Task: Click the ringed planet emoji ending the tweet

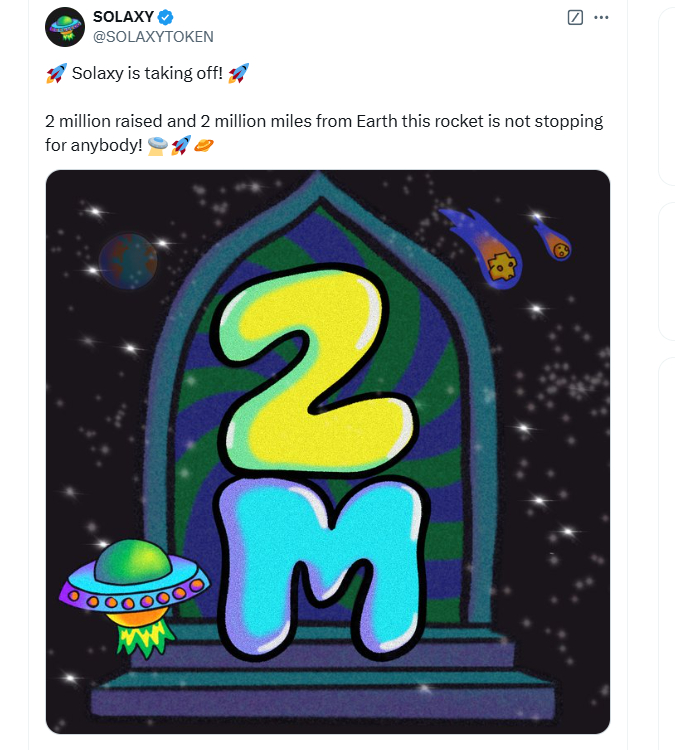Action: click(204, 146)
